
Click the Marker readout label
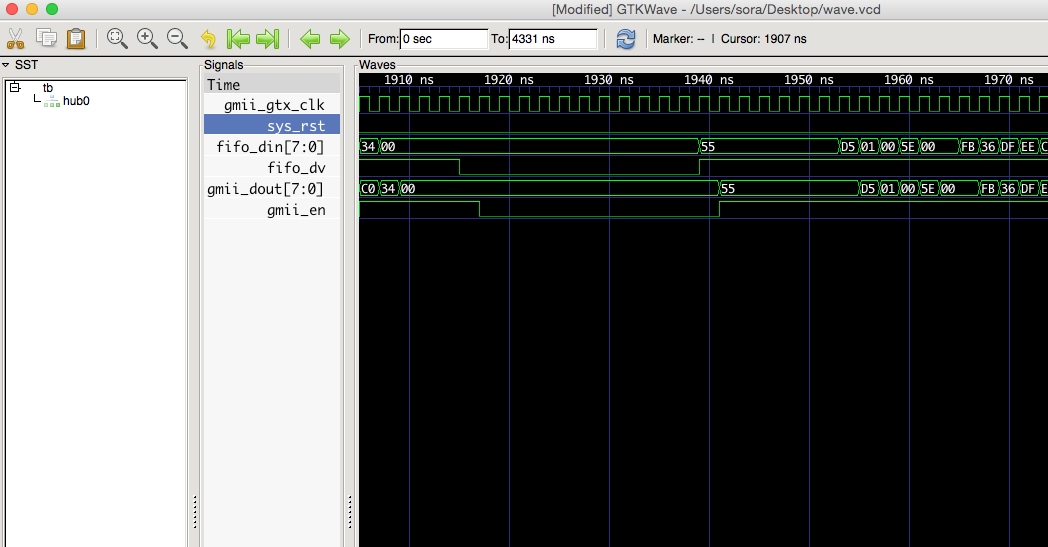point(678,39)
